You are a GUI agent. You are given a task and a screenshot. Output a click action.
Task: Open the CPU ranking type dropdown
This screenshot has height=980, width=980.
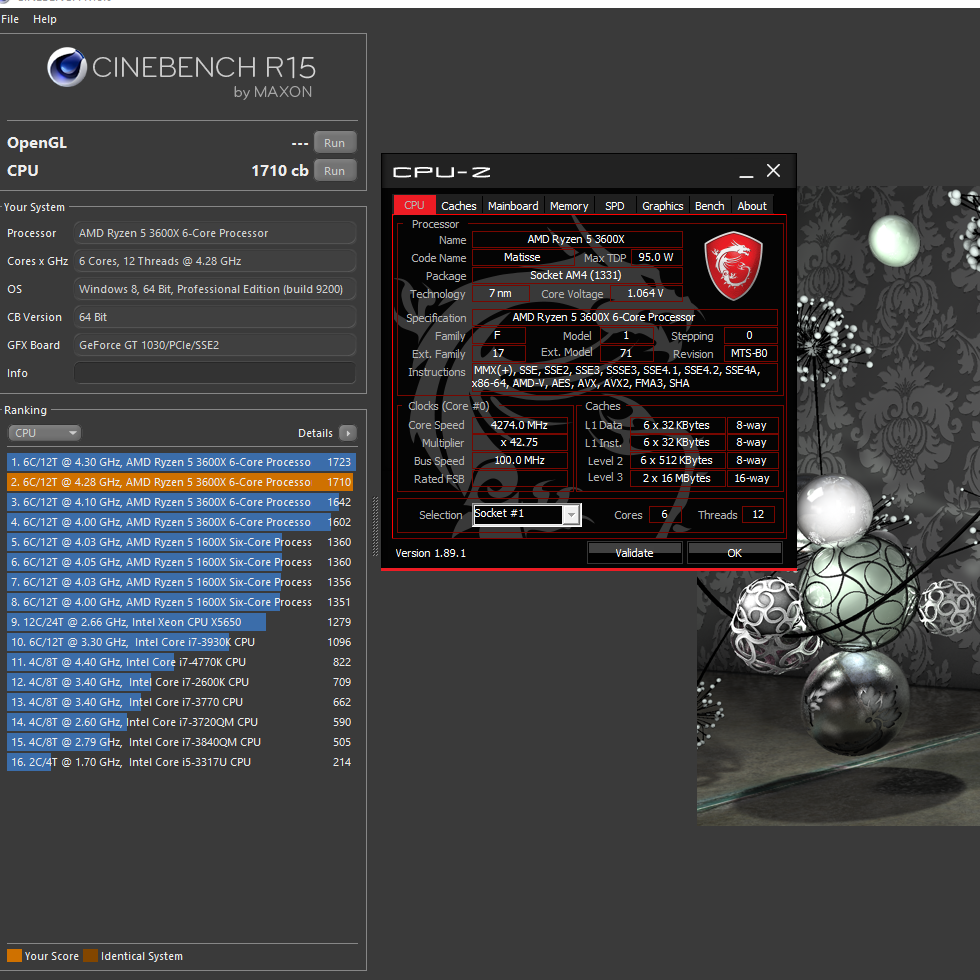pos(44,432)
